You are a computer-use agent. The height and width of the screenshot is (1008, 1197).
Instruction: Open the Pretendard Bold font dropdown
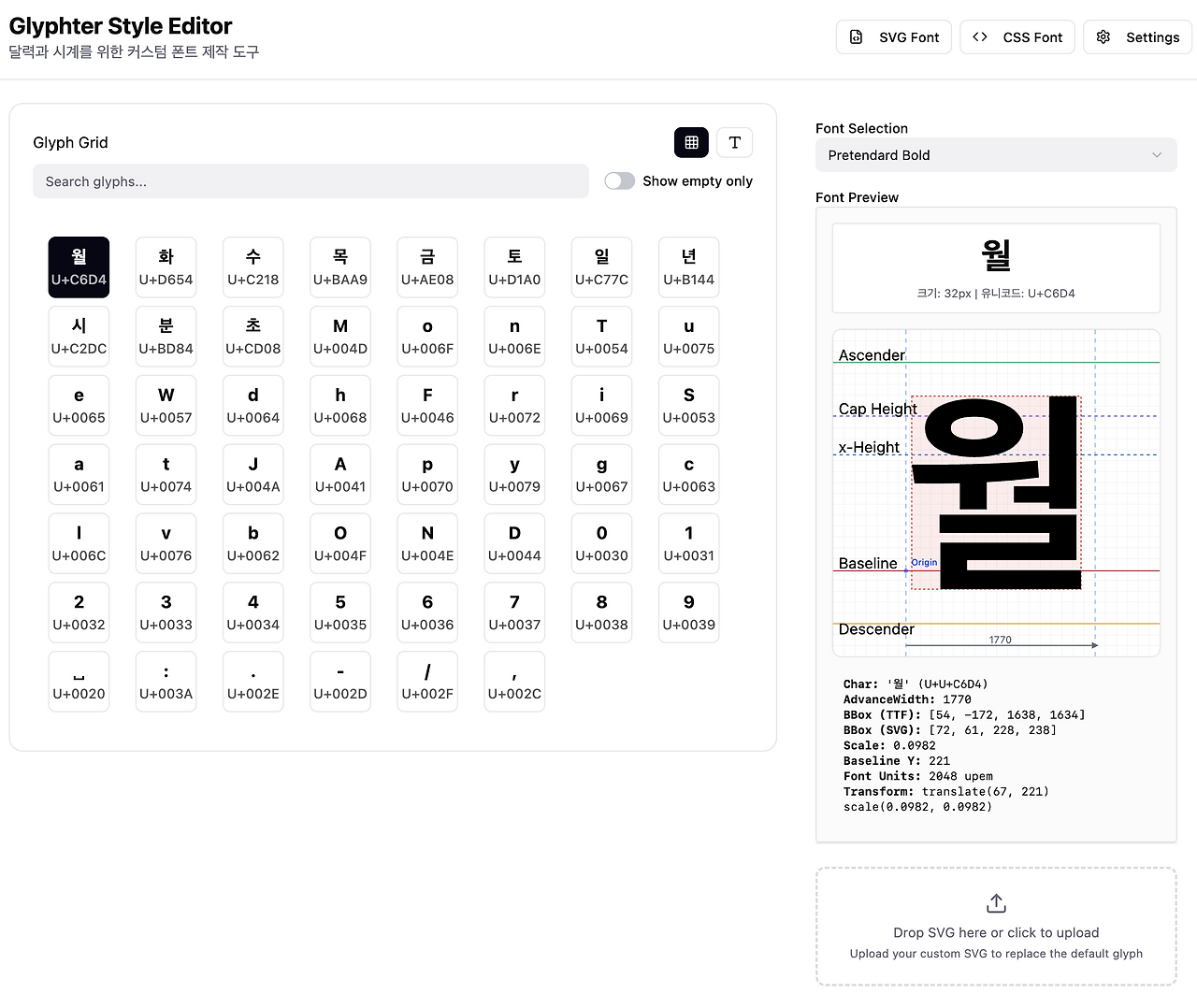pos(995,154)
